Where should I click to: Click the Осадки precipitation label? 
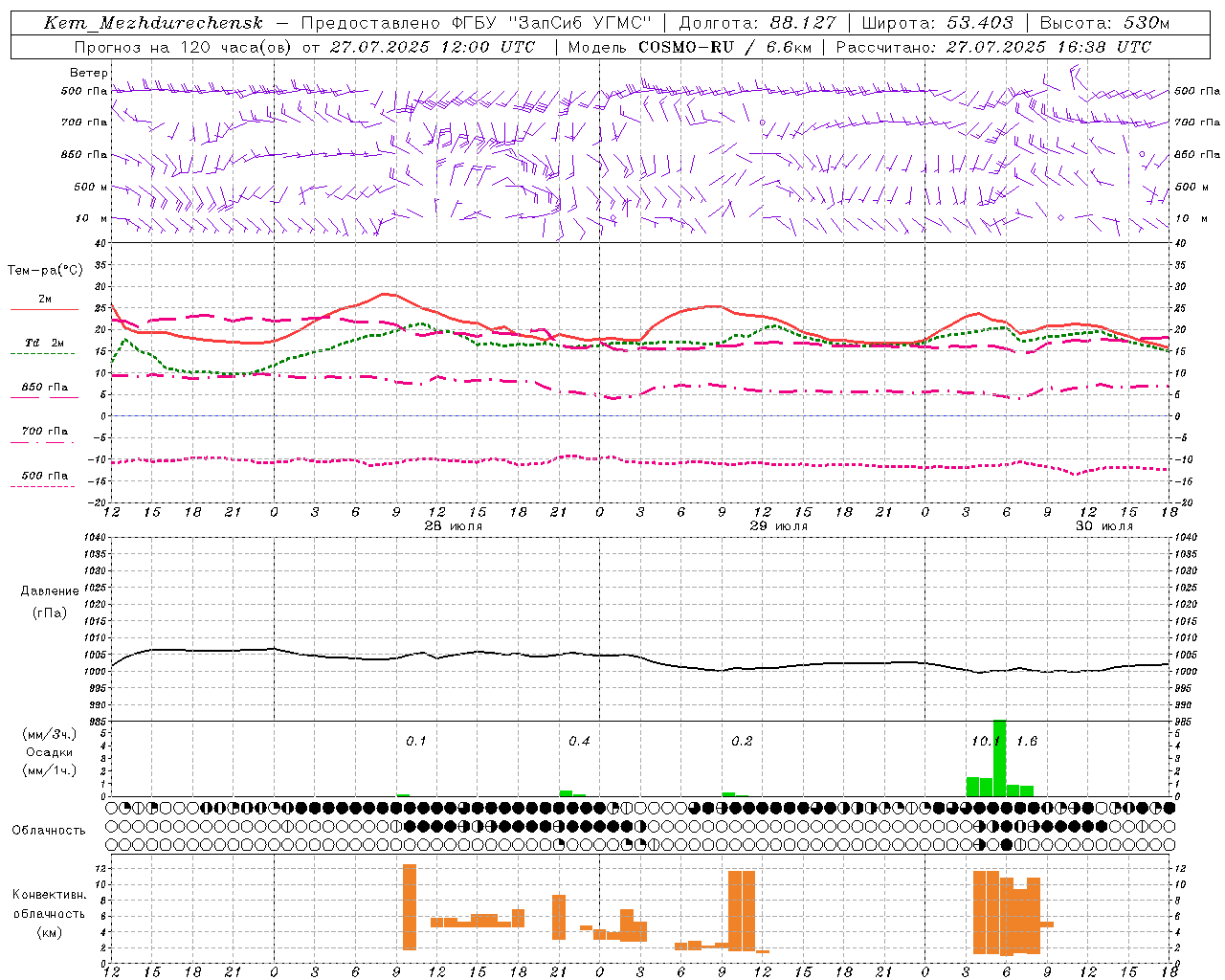click(49, 752)
